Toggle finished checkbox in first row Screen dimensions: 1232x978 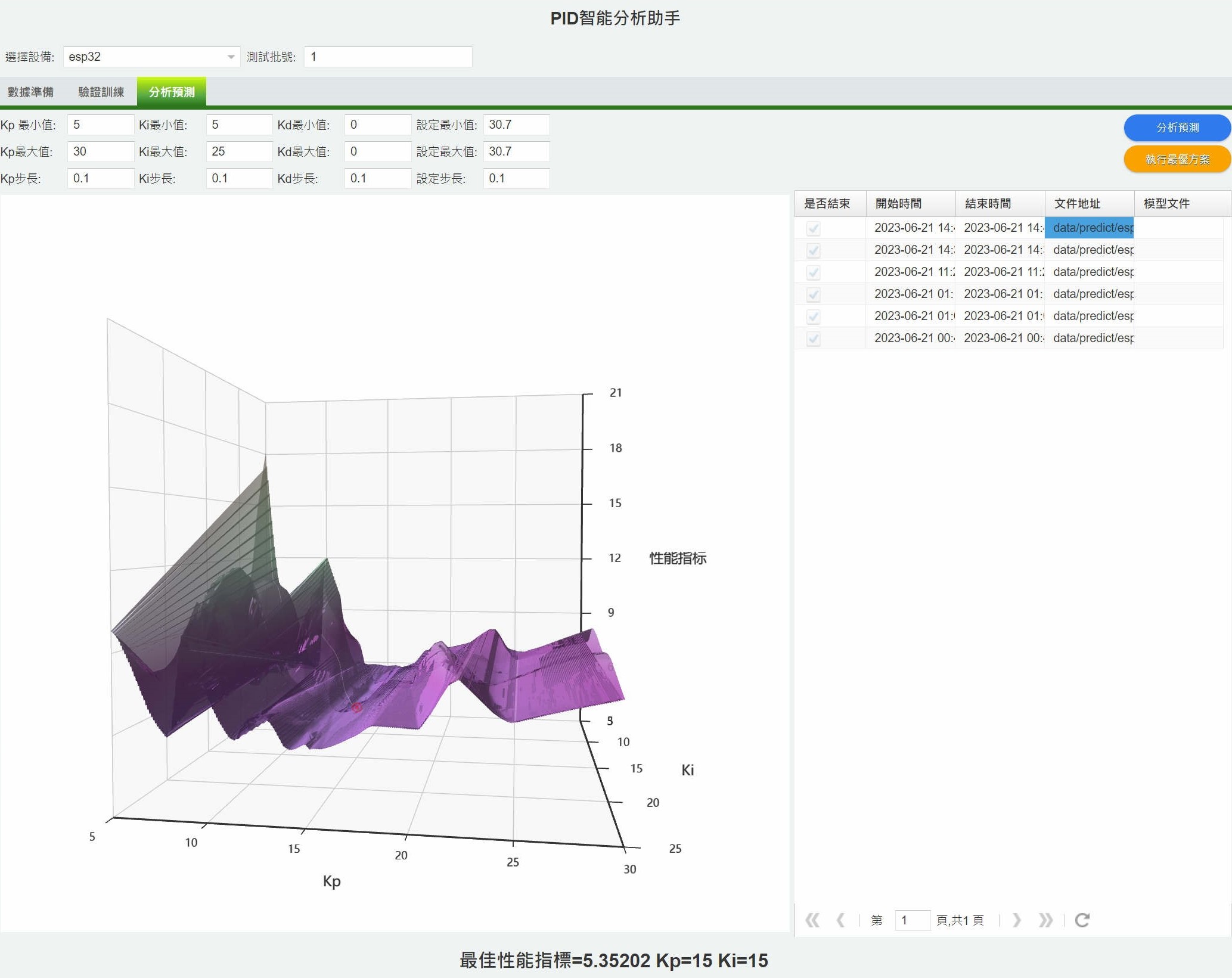(813, 228)
